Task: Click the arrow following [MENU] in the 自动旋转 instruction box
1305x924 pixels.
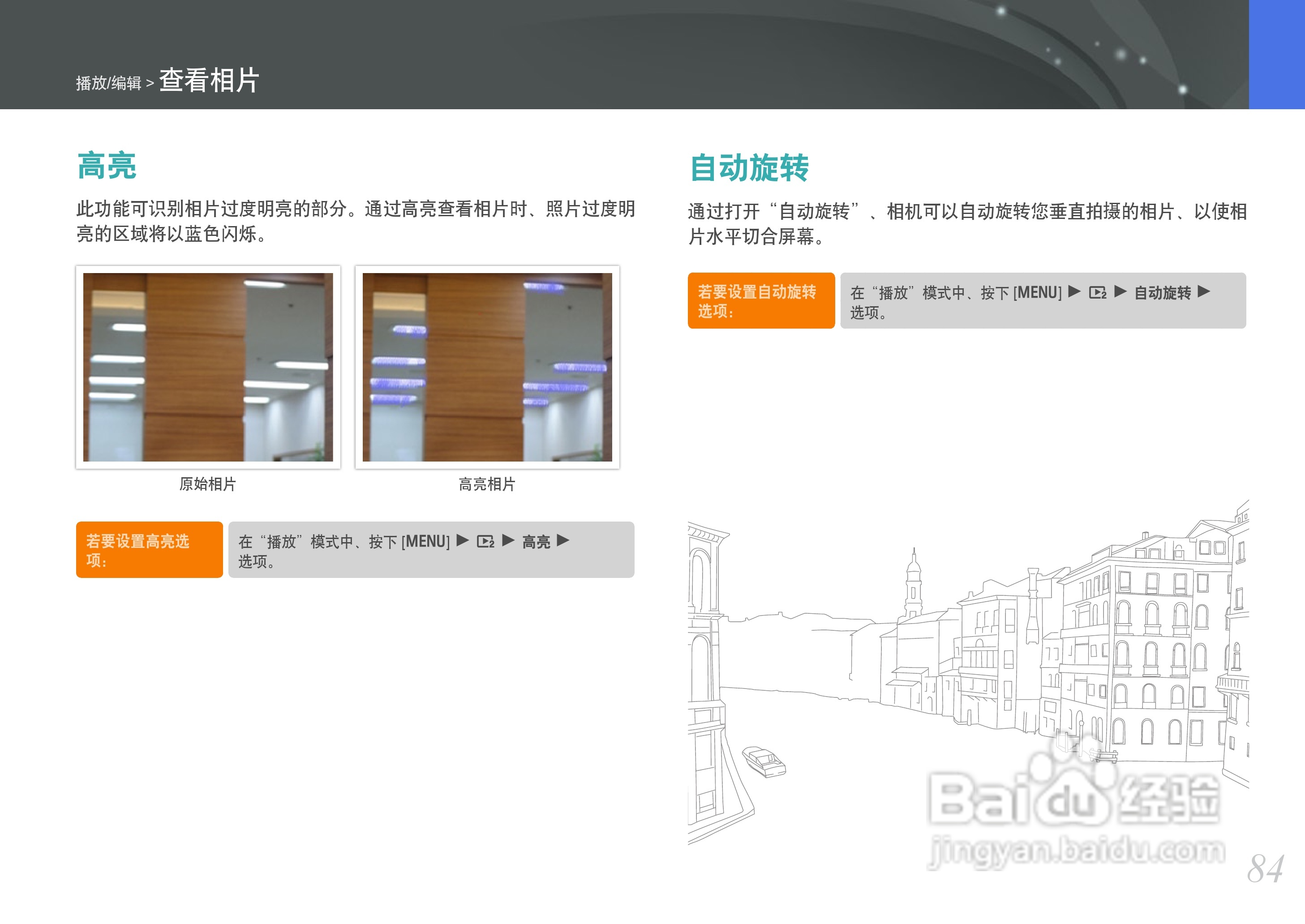Action: [1074, 292]
